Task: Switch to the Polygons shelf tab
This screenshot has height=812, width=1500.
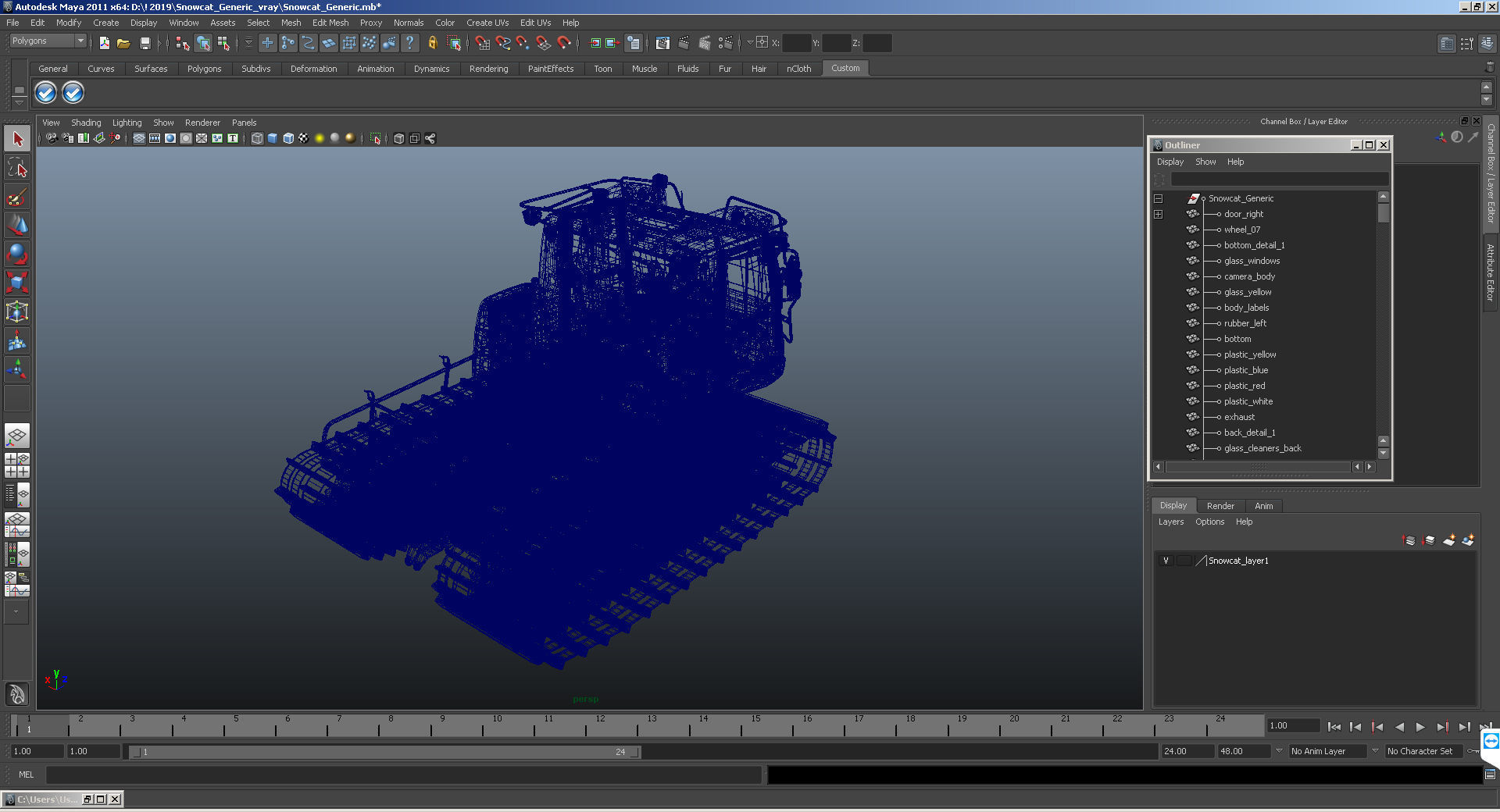Action: (x=204, y=69)
